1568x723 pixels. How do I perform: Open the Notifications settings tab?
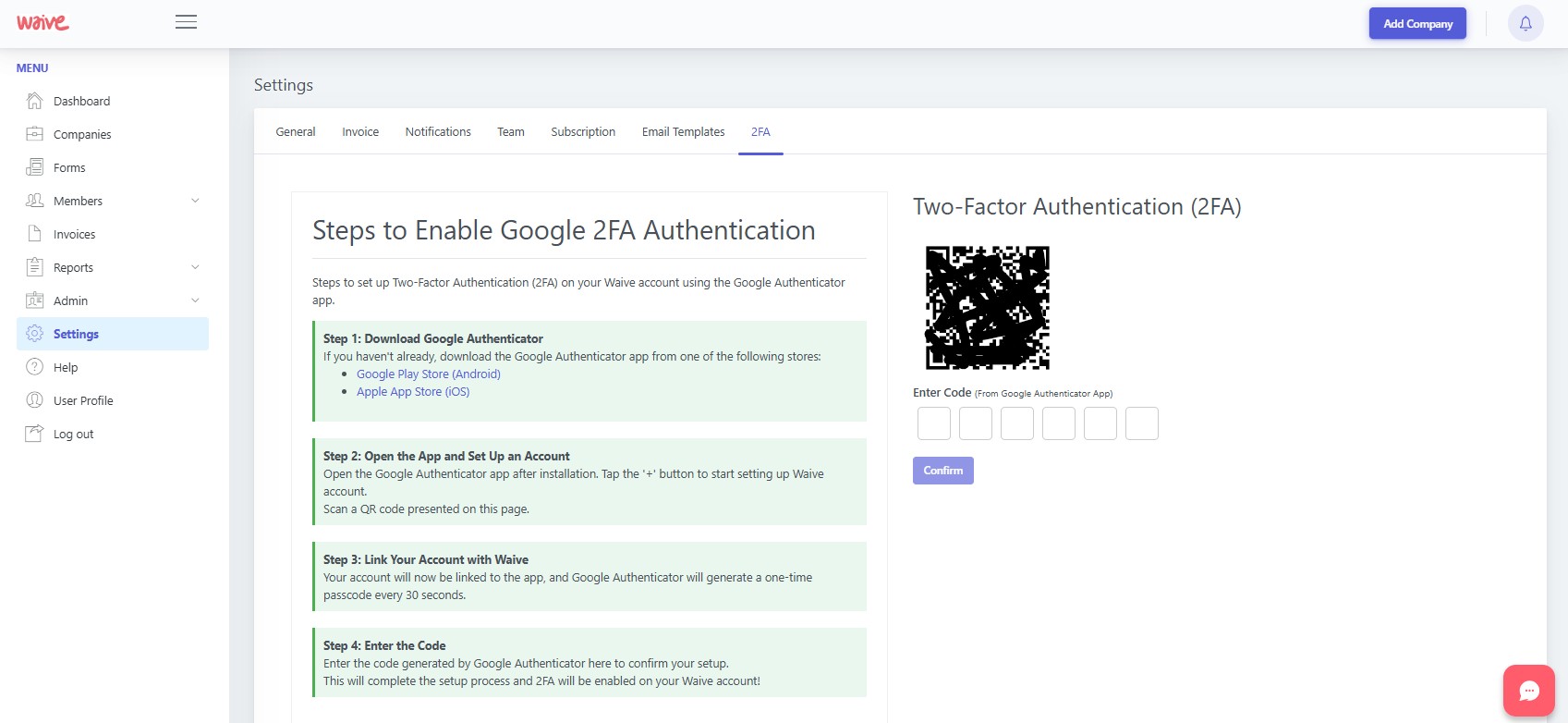point(438,132)
